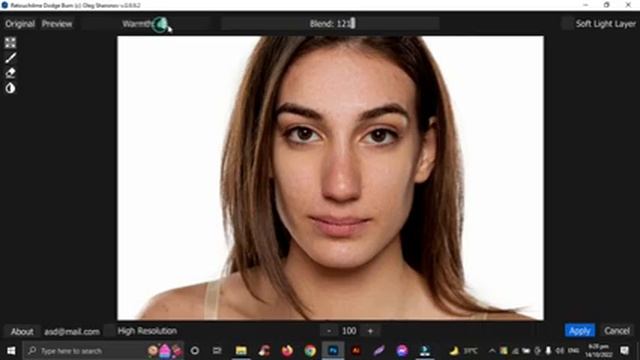Open Task View on the taskbar
Image resolution: width=640 pixels, height=360 pixels.
coord(217,351)
